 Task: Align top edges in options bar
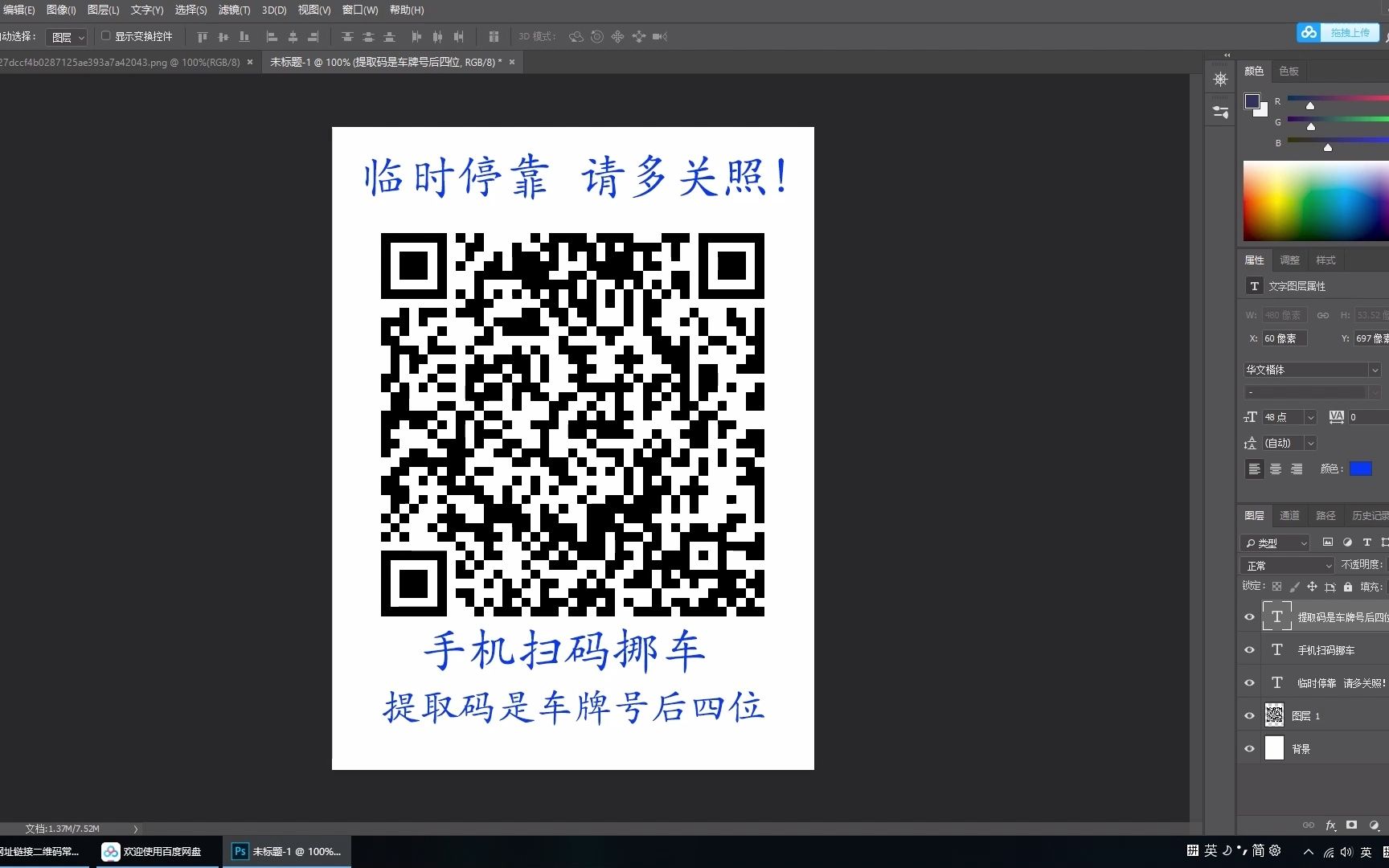tap(203, 37)
